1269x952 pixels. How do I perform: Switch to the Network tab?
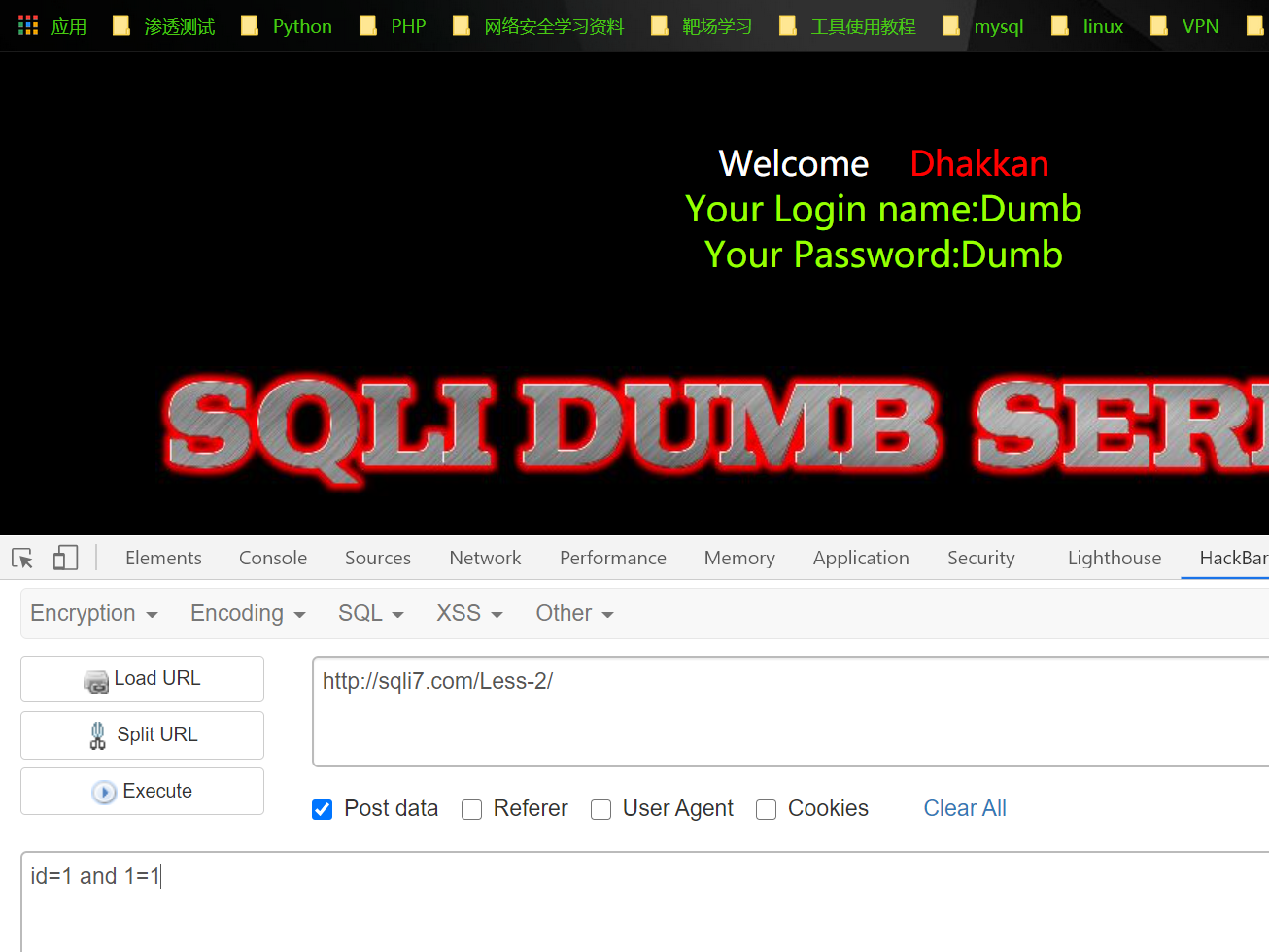[485, 558]
